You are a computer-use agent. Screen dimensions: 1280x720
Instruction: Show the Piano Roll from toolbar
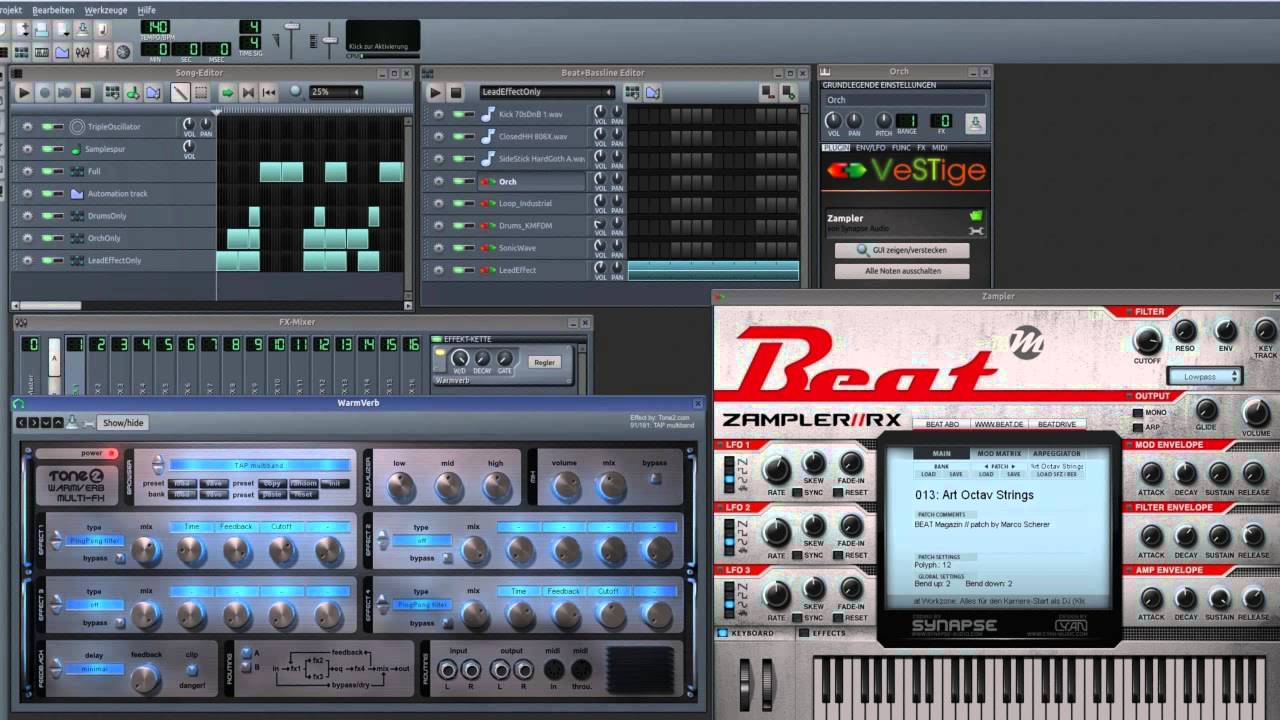pos(41,51)
